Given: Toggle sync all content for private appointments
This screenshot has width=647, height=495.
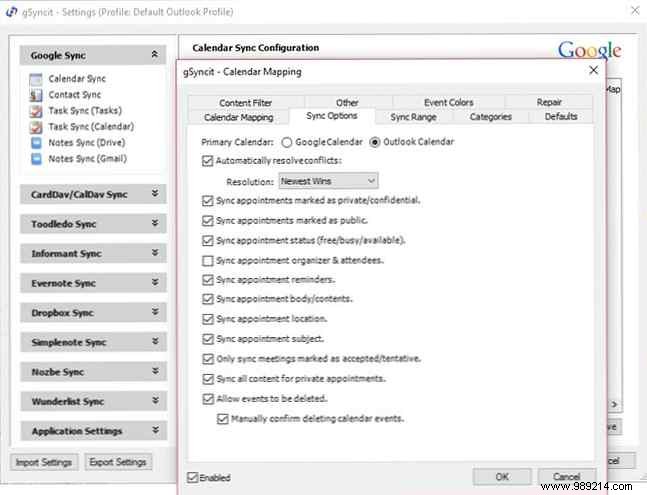Looking at the screenshot, I should [x=208, y=379].
